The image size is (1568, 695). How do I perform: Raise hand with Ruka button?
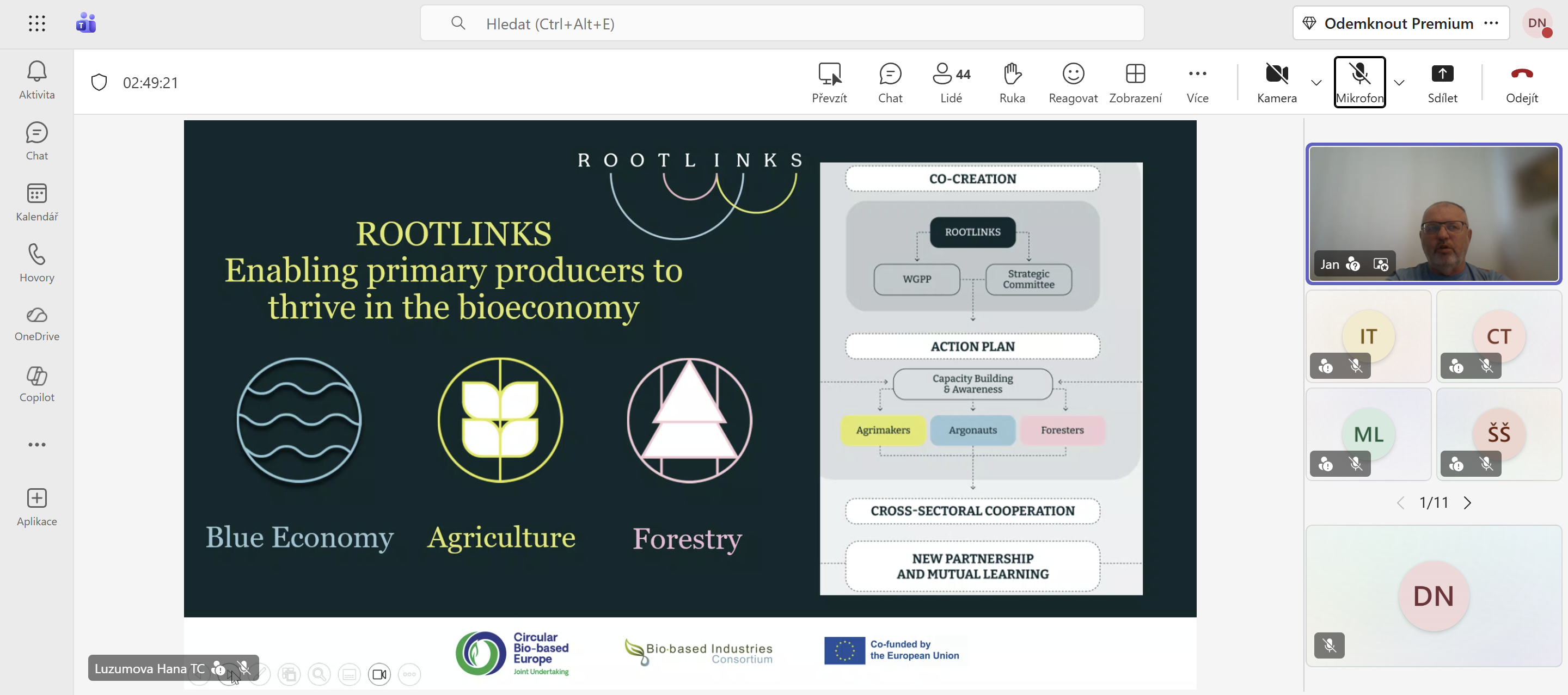1012,82
